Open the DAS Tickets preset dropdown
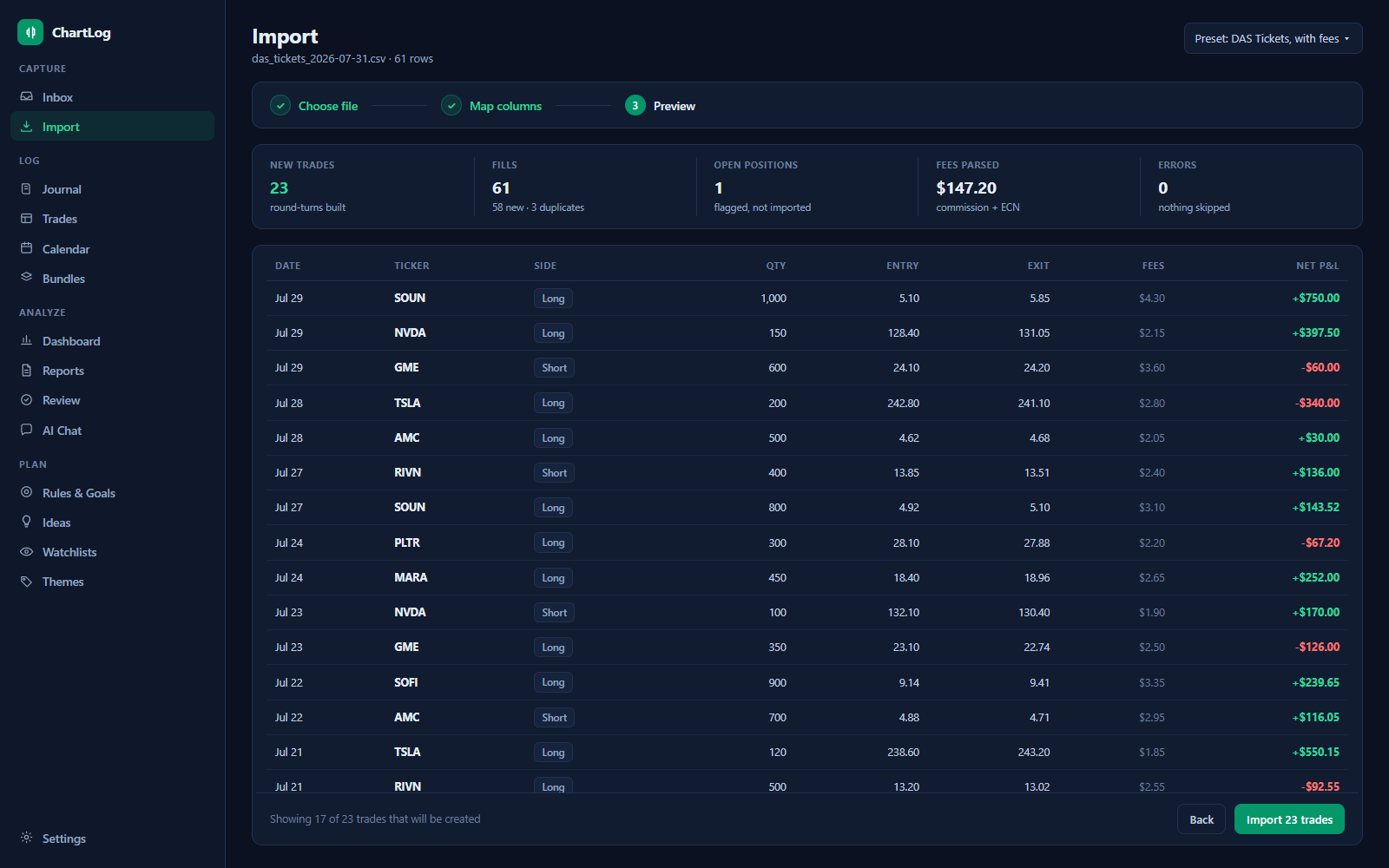The height and width of the screenshot is (868, 1389). 1273,38
